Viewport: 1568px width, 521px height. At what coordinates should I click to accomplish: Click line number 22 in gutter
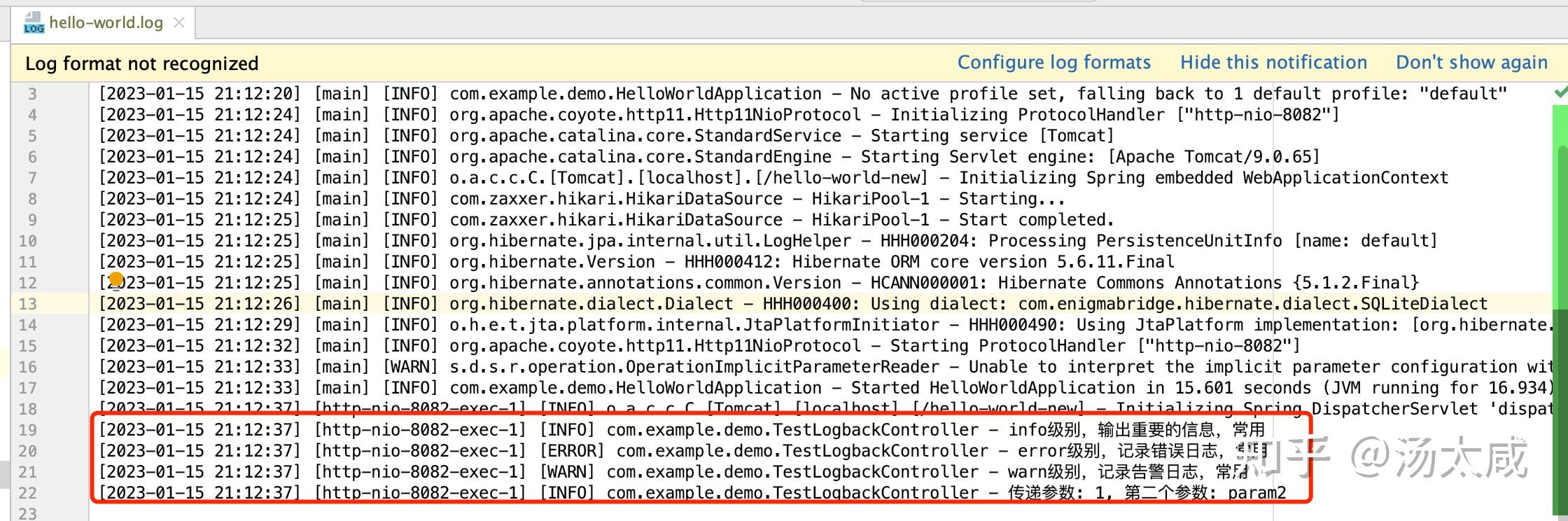click(27, 493)
